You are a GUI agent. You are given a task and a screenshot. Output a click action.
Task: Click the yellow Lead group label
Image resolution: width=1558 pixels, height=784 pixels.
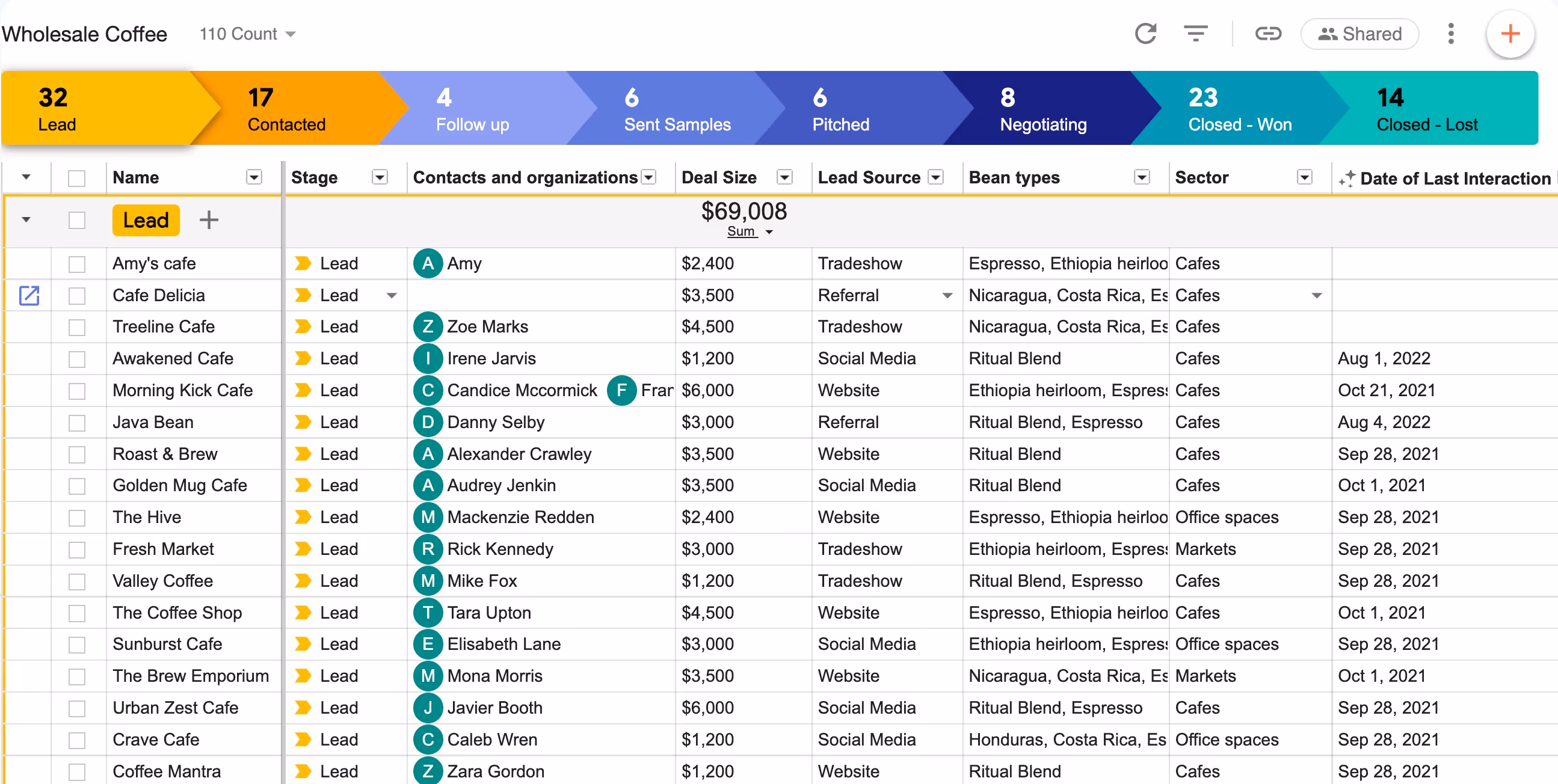click(146, 220)
